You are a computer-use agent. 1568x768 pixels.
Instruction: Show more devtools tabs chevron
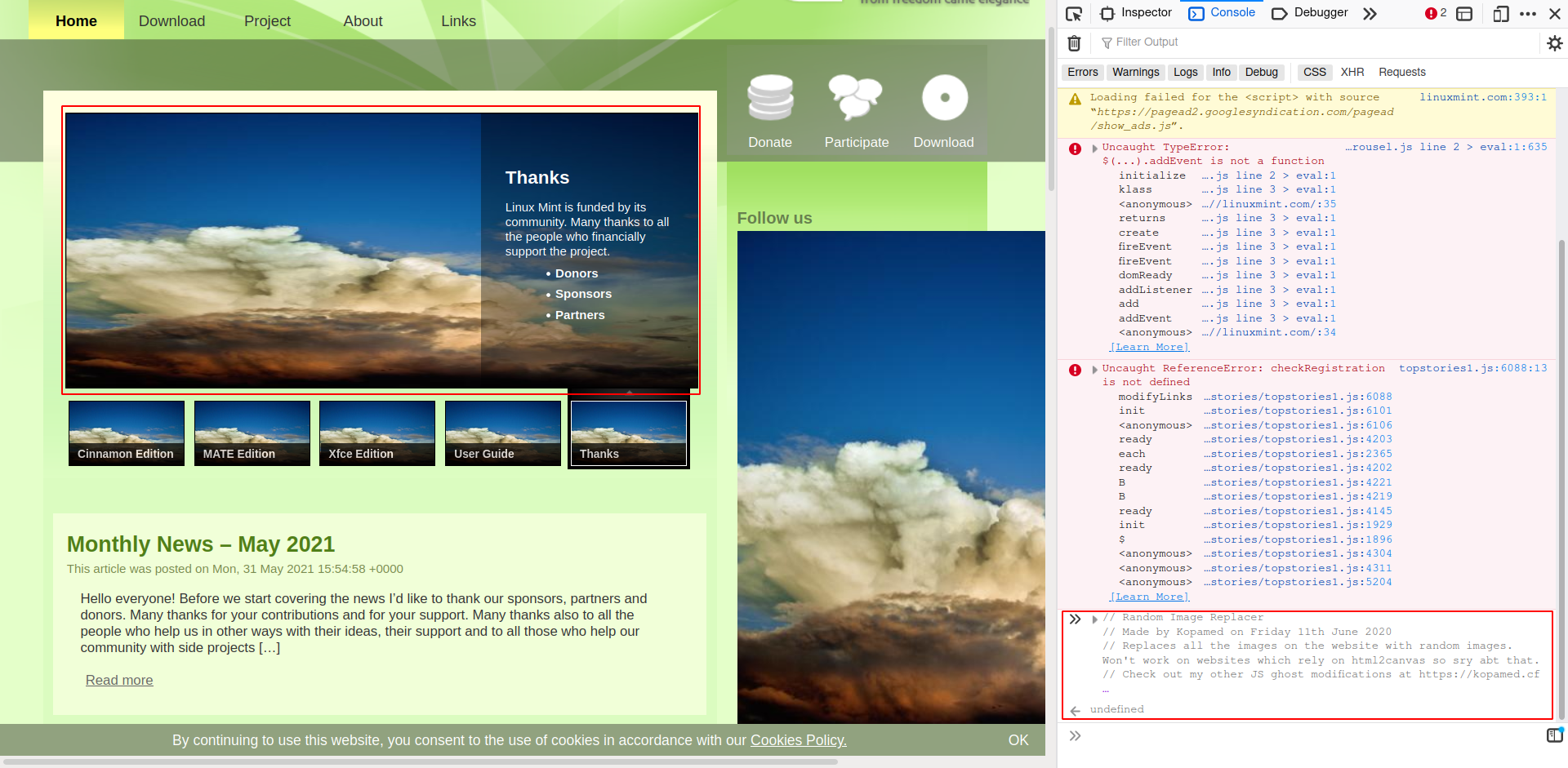(1370, 13)
